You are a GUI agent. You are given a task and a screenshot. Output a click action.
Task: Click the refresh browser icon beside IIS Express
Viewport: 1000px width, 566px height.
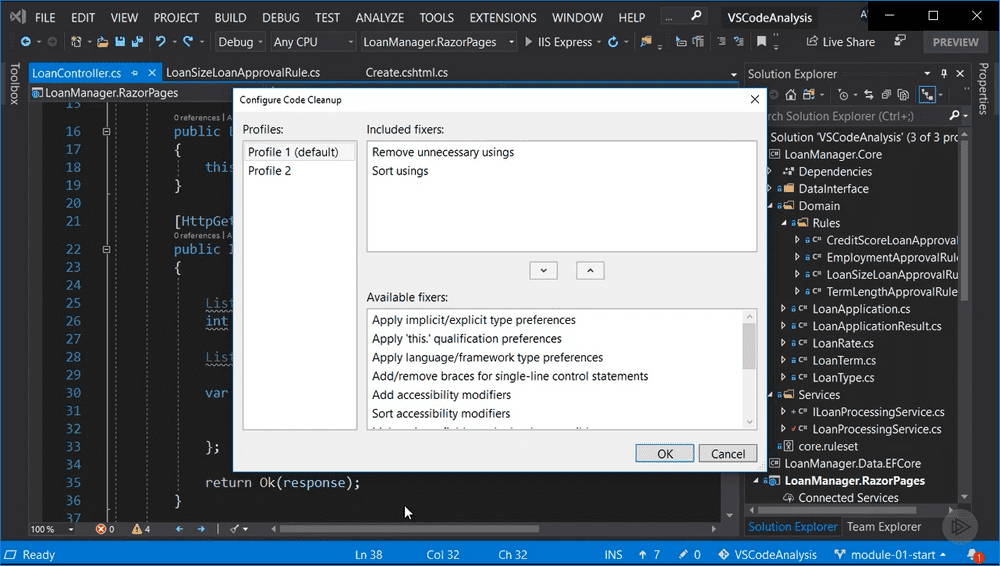pyautogui.click(x=613, y=42)
